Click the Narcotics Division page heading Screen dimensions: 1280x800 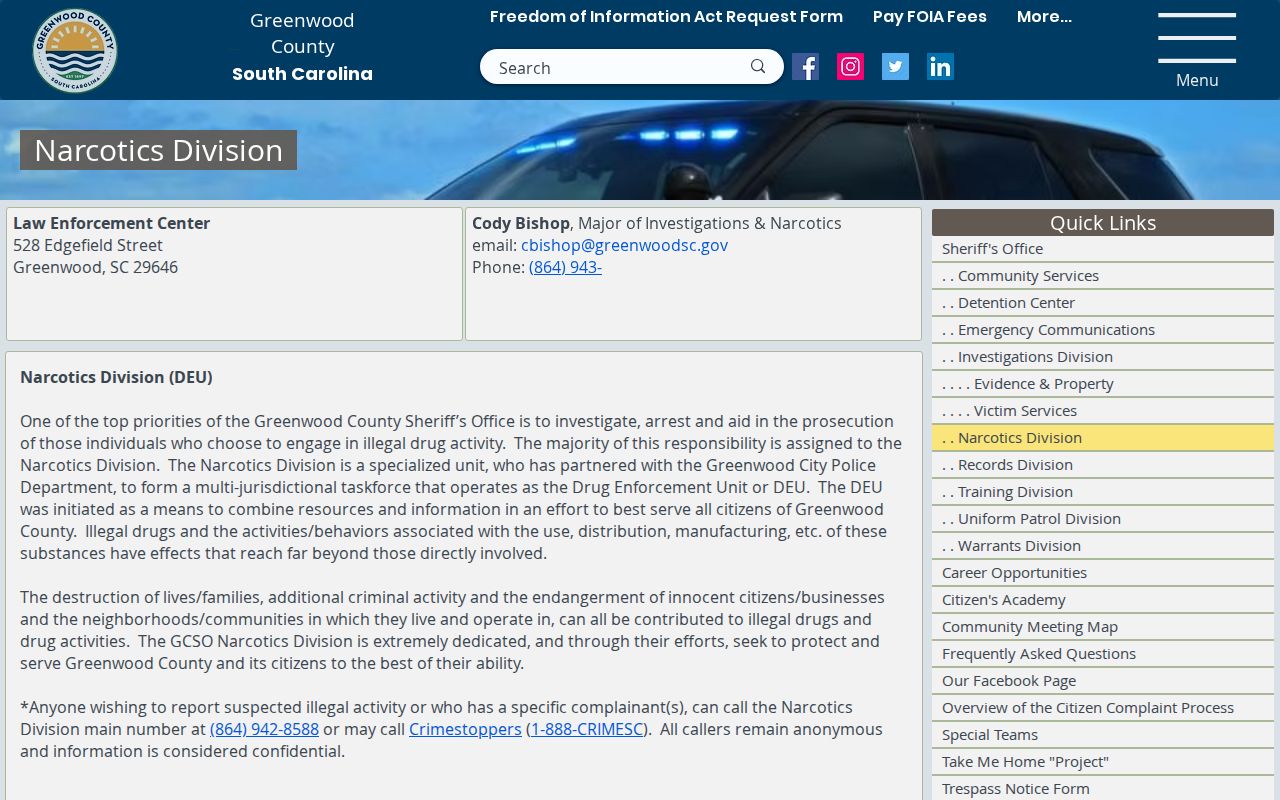[158, 150]
